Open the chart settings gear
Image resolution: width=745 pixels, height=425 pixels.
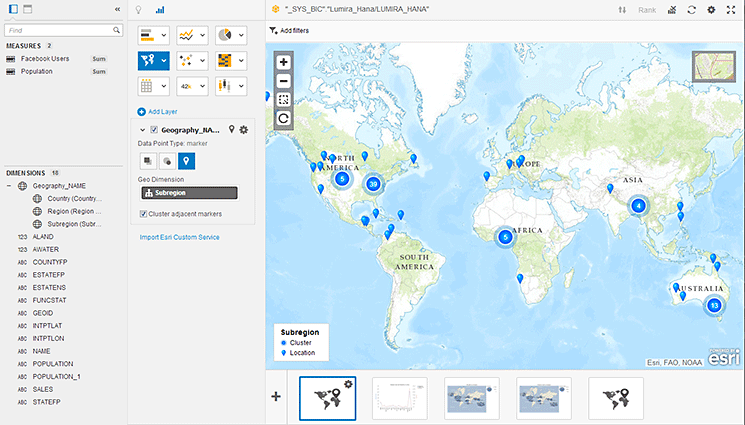click(x=711, y=10)
